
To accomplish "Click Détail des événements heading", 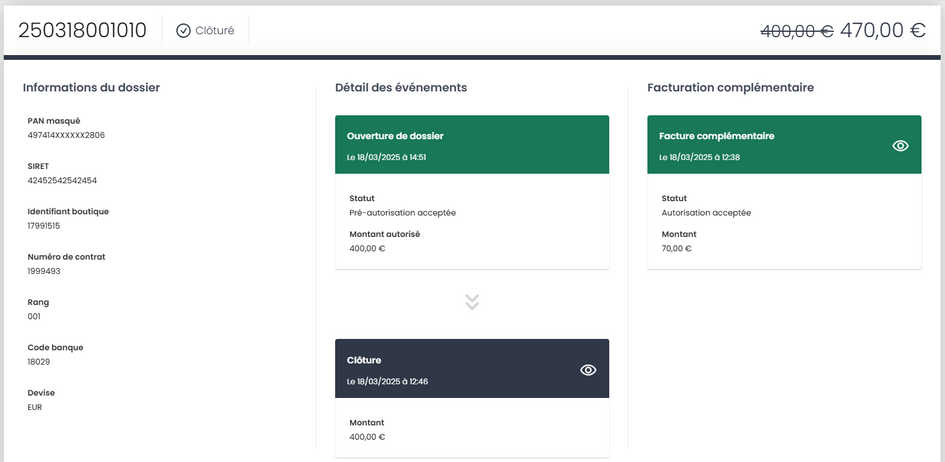I will pyautogui.click(x=401, y=87).
